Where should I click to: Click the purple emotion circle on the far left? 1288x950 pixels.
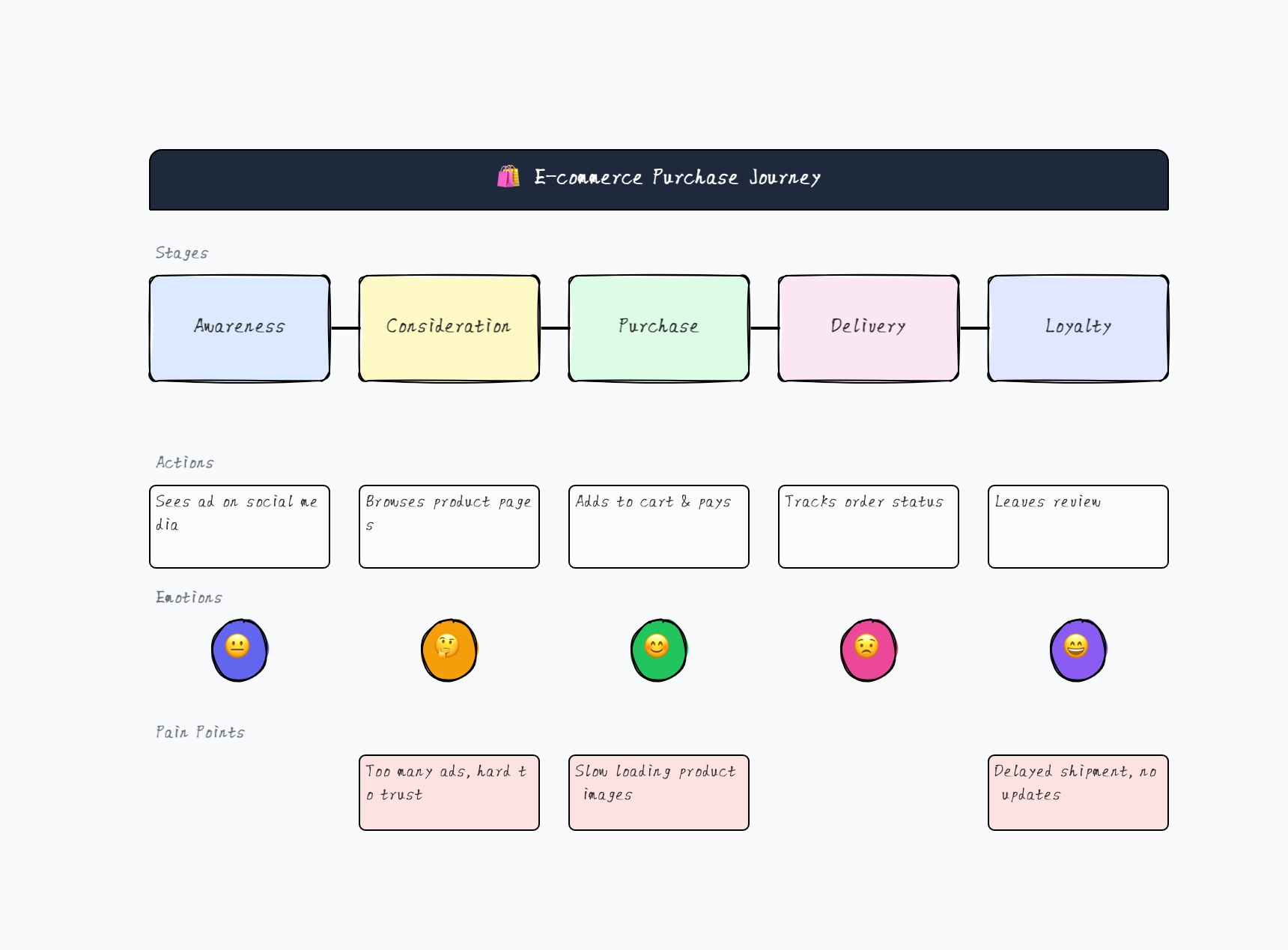pyautogui.click(x=239, y=650)
